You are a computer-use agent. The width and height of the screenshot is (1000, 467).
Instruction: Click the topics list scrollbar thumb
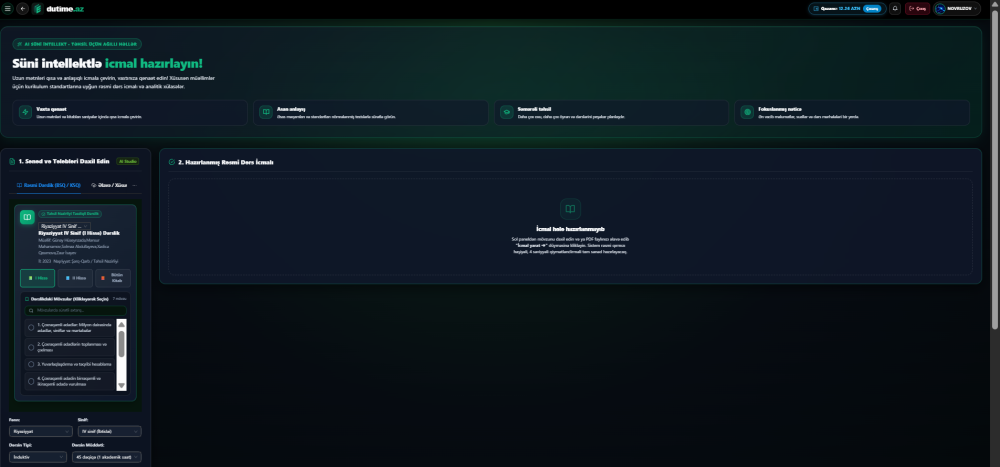click(121, 344)
